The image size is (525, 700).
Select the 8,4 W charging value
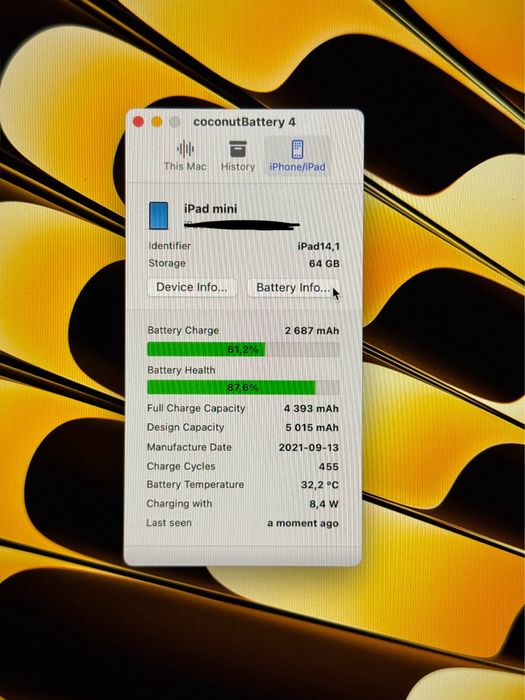pyautogui.click(x=324, y=504)
